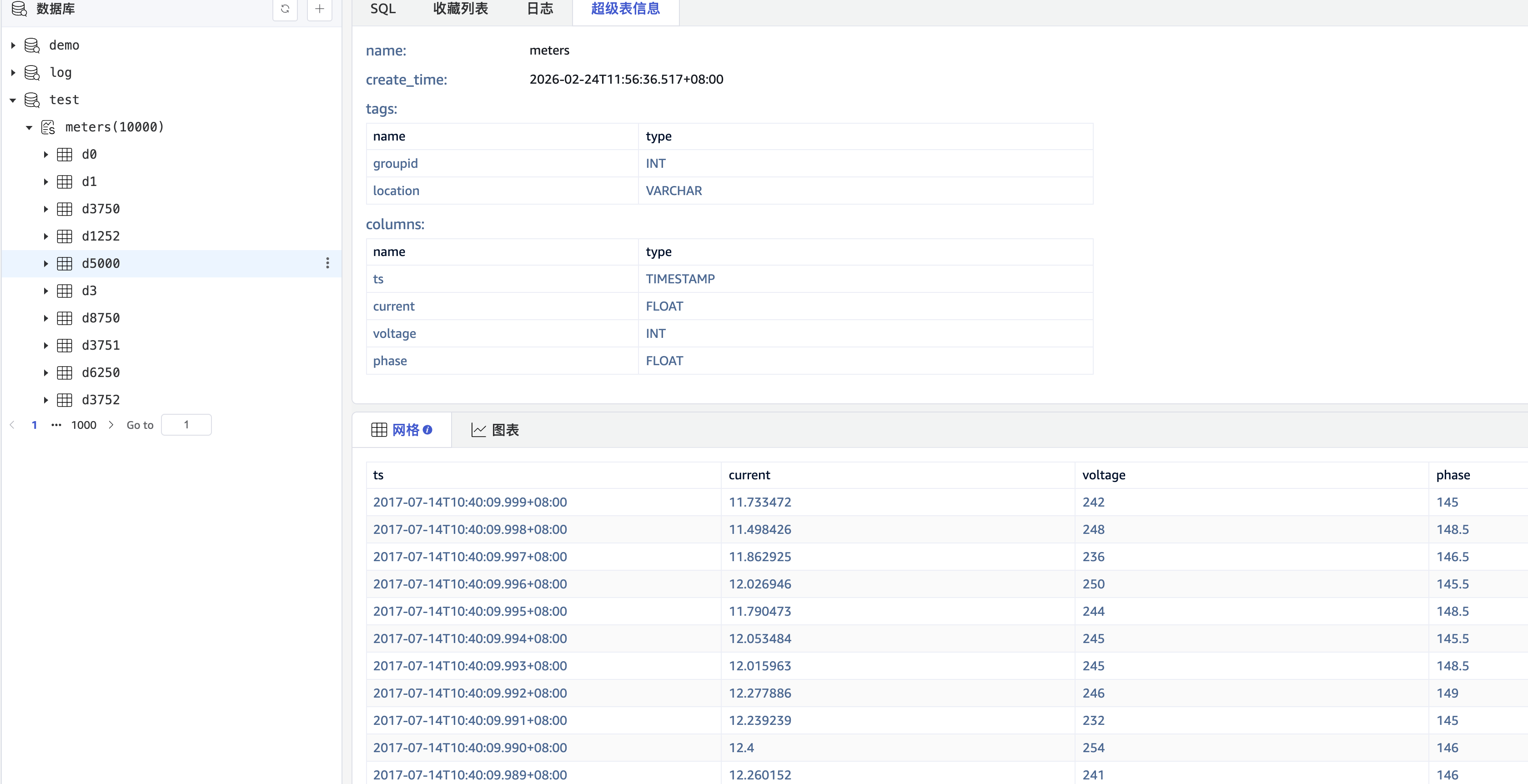Click the plus icon to add database
Screen dimensions: 1528x784
coord(319,9)
